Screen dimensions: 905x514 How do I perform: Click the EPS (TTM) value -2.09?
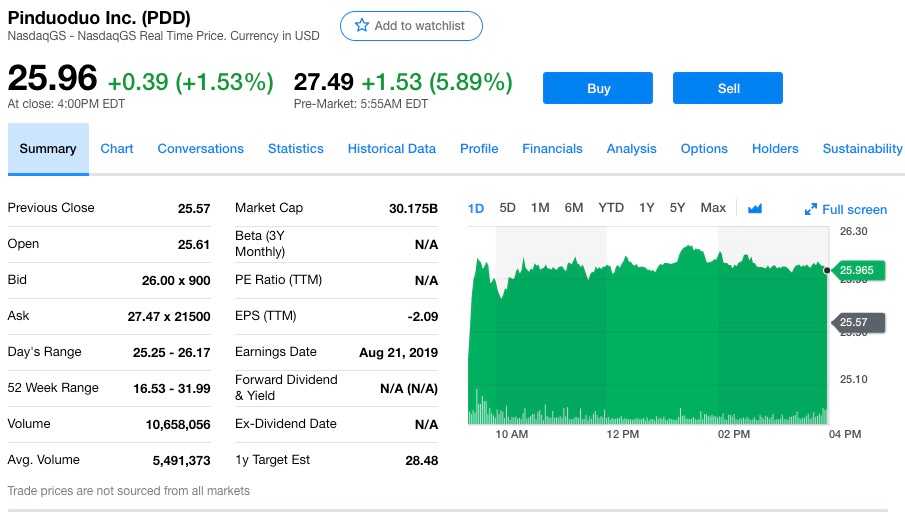422,317
